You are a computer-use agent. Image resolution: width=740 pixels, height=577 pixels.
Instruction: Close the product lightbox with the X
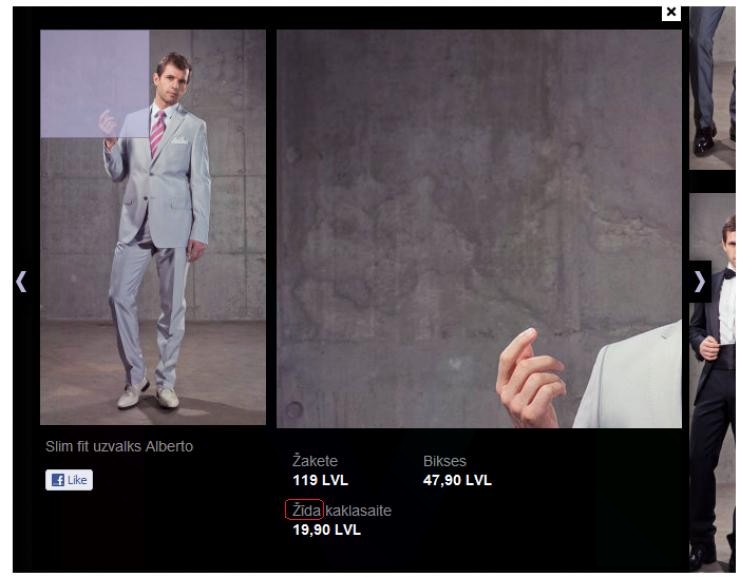(671, 12)
